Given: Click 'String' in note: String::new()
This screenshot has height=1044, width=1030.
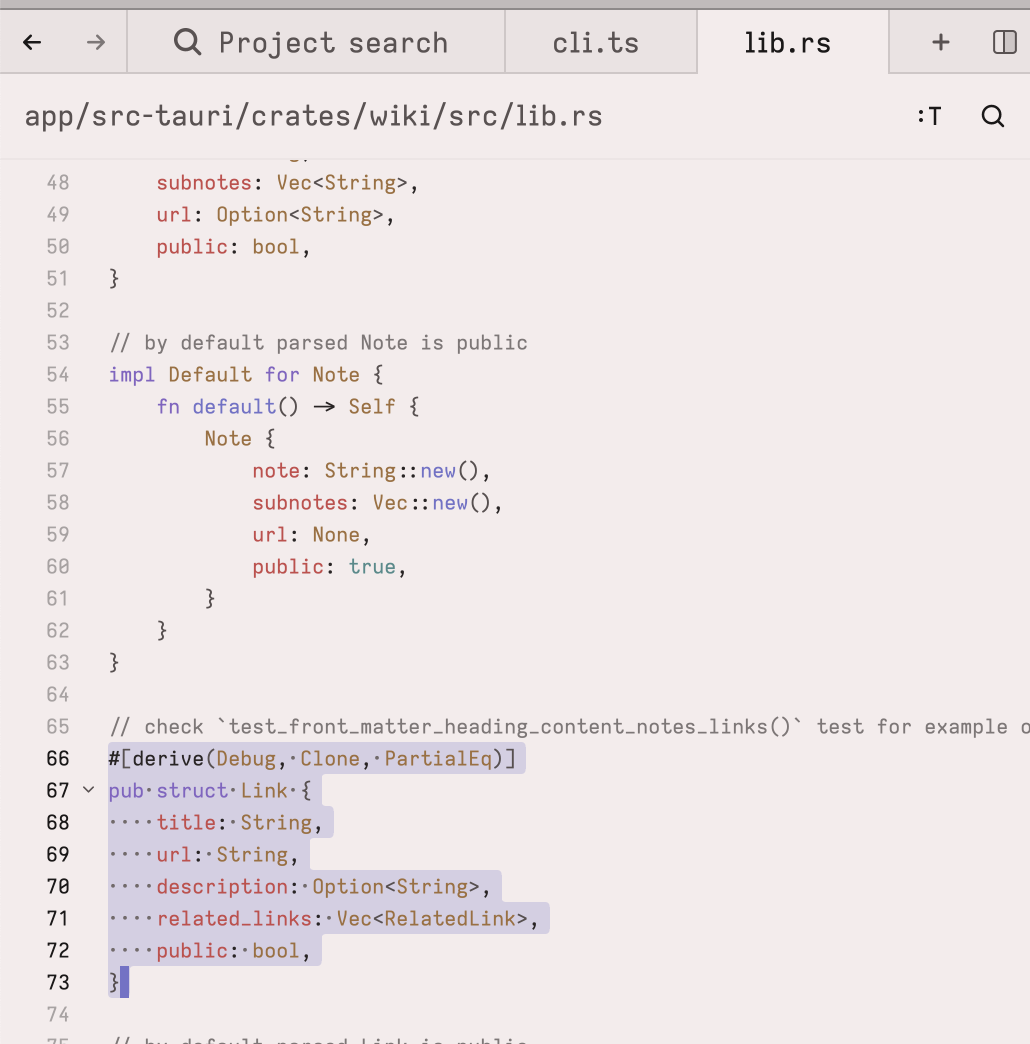Looking at the screenshot, I should coord(360,471).
